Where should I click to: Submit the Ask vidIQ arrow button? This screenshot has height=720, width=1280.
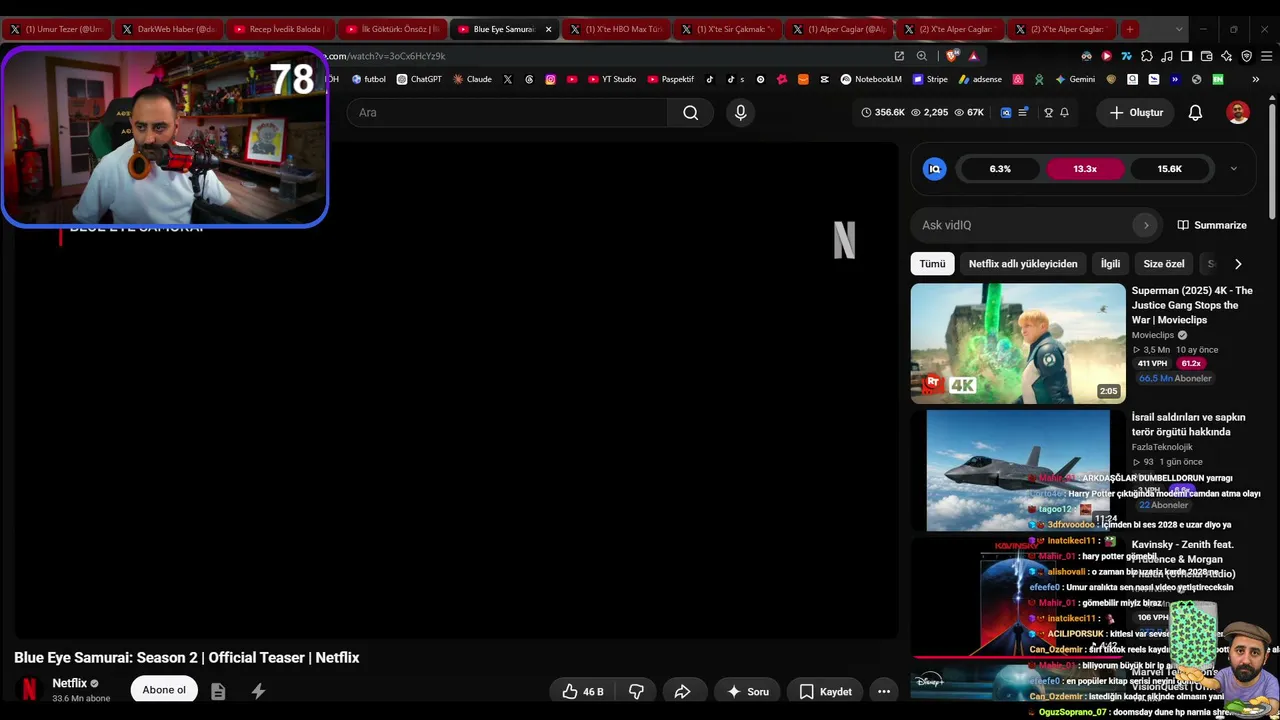[1146, 225]
